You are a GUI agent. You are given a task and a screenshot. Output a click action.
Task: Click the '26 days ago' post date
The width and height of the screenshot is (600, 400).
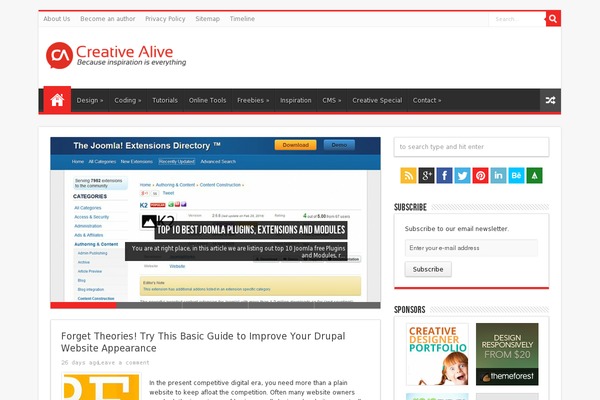tap(78, 362)
